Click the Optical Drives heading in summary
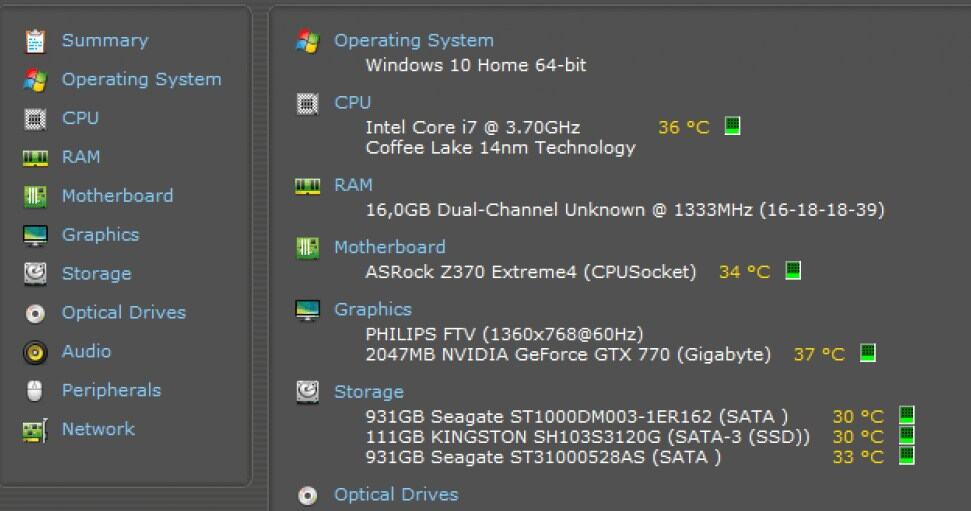The height and width of the screenshot is (511, 971). click(395, 495)
